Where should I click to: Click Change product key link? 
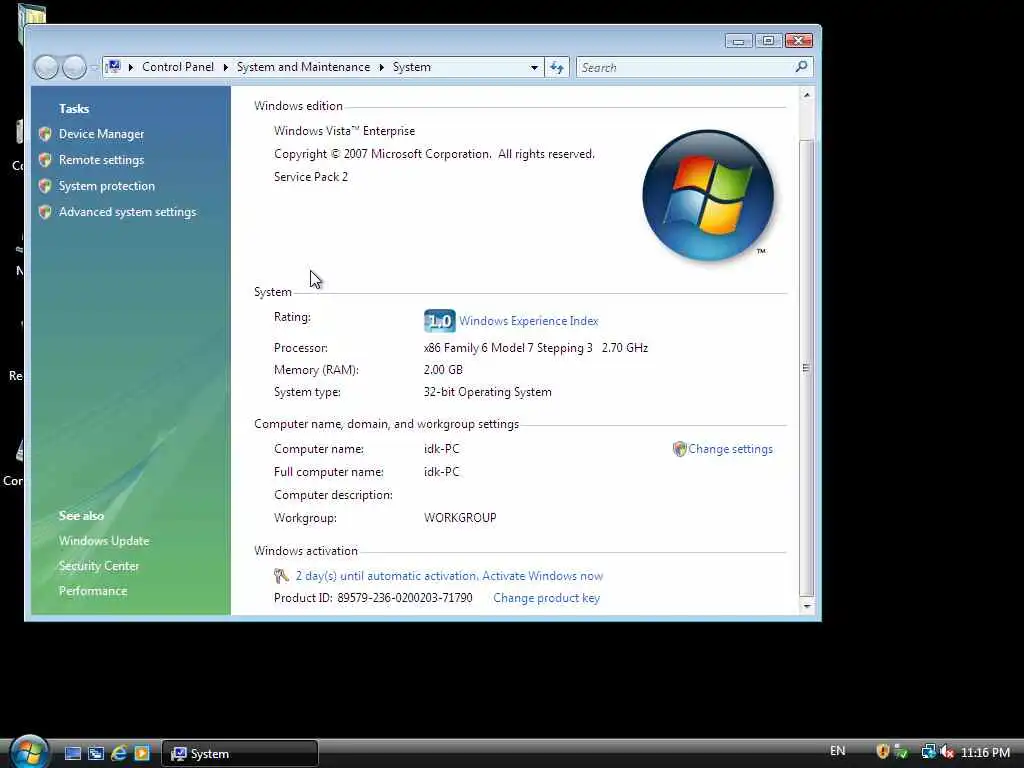point(546,598)
